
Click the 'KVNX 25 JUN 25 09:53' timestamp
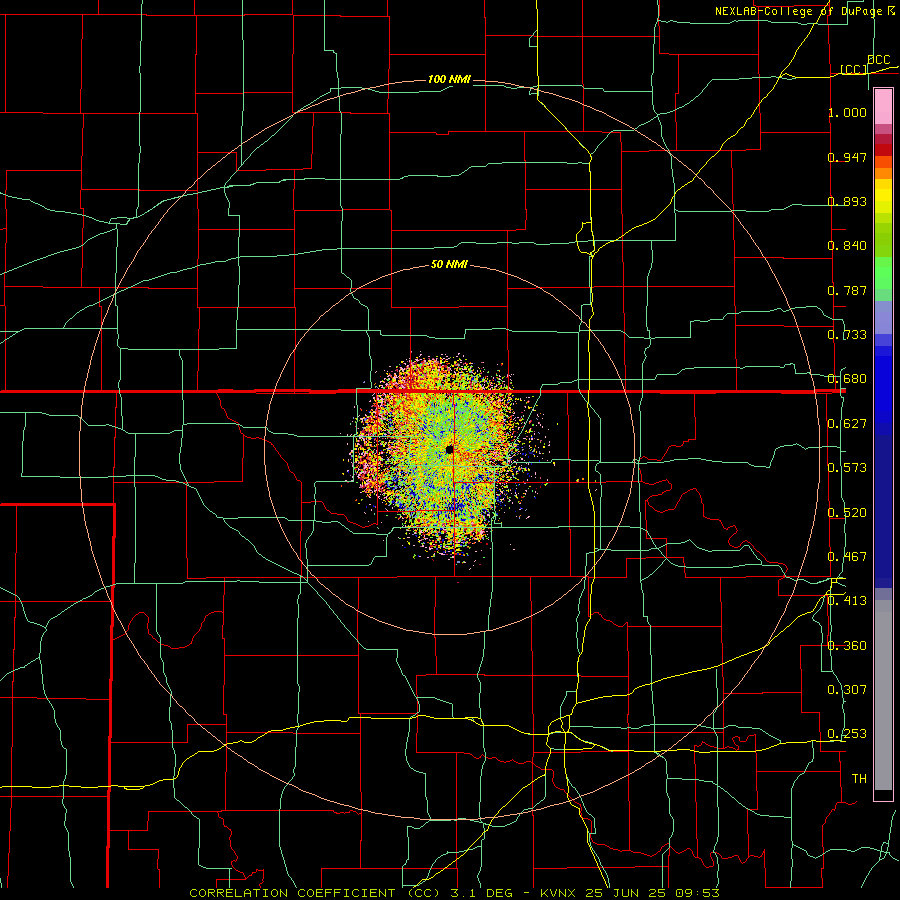click(630, 893)
